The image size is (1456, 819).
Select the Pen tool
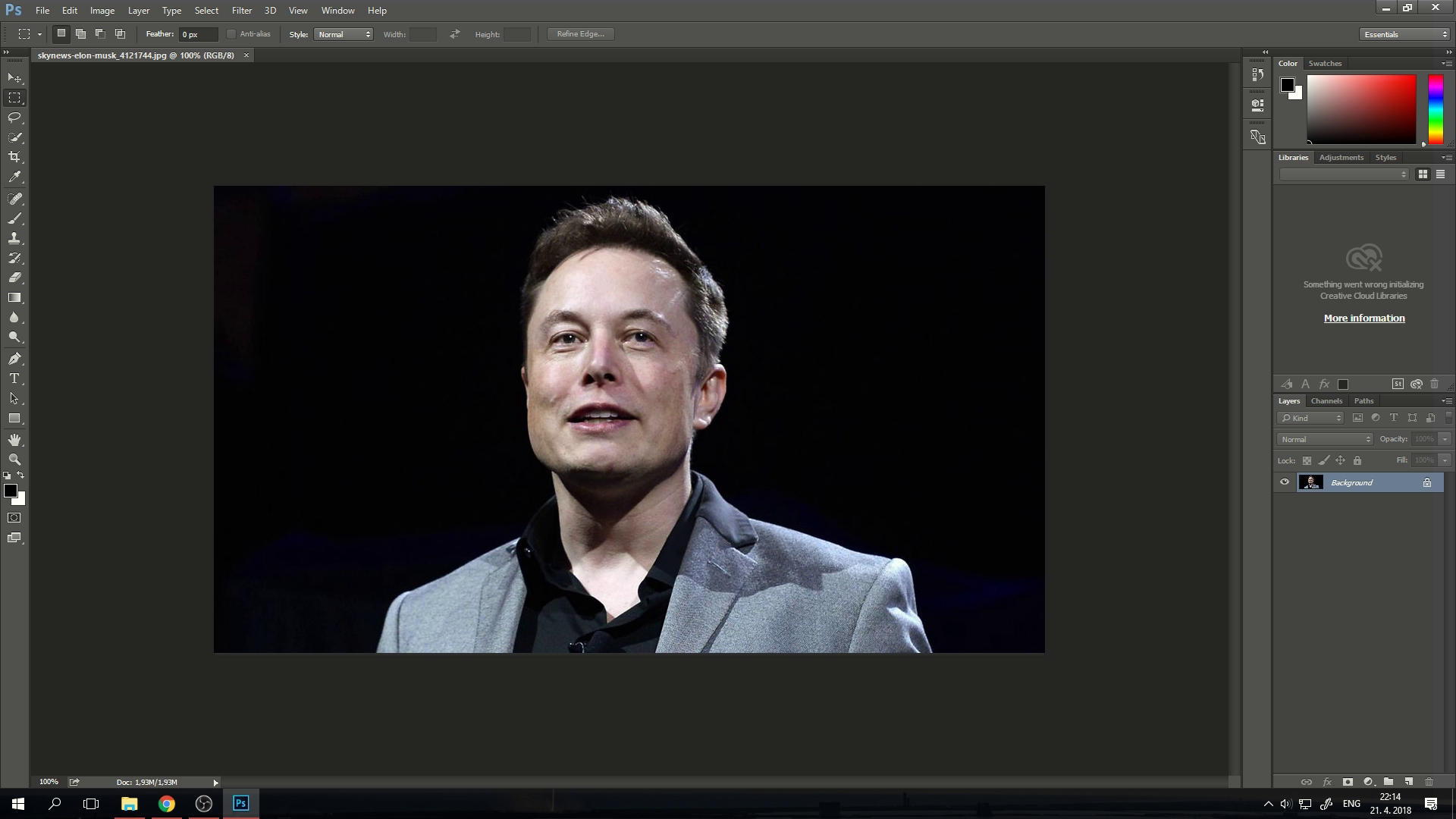(x=14, y=359)
